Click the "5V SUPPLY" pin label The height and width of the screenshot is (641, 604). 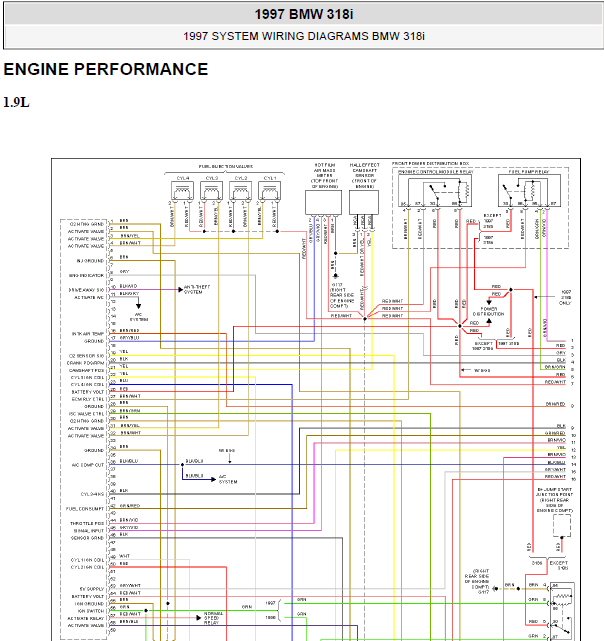(92, 589)
